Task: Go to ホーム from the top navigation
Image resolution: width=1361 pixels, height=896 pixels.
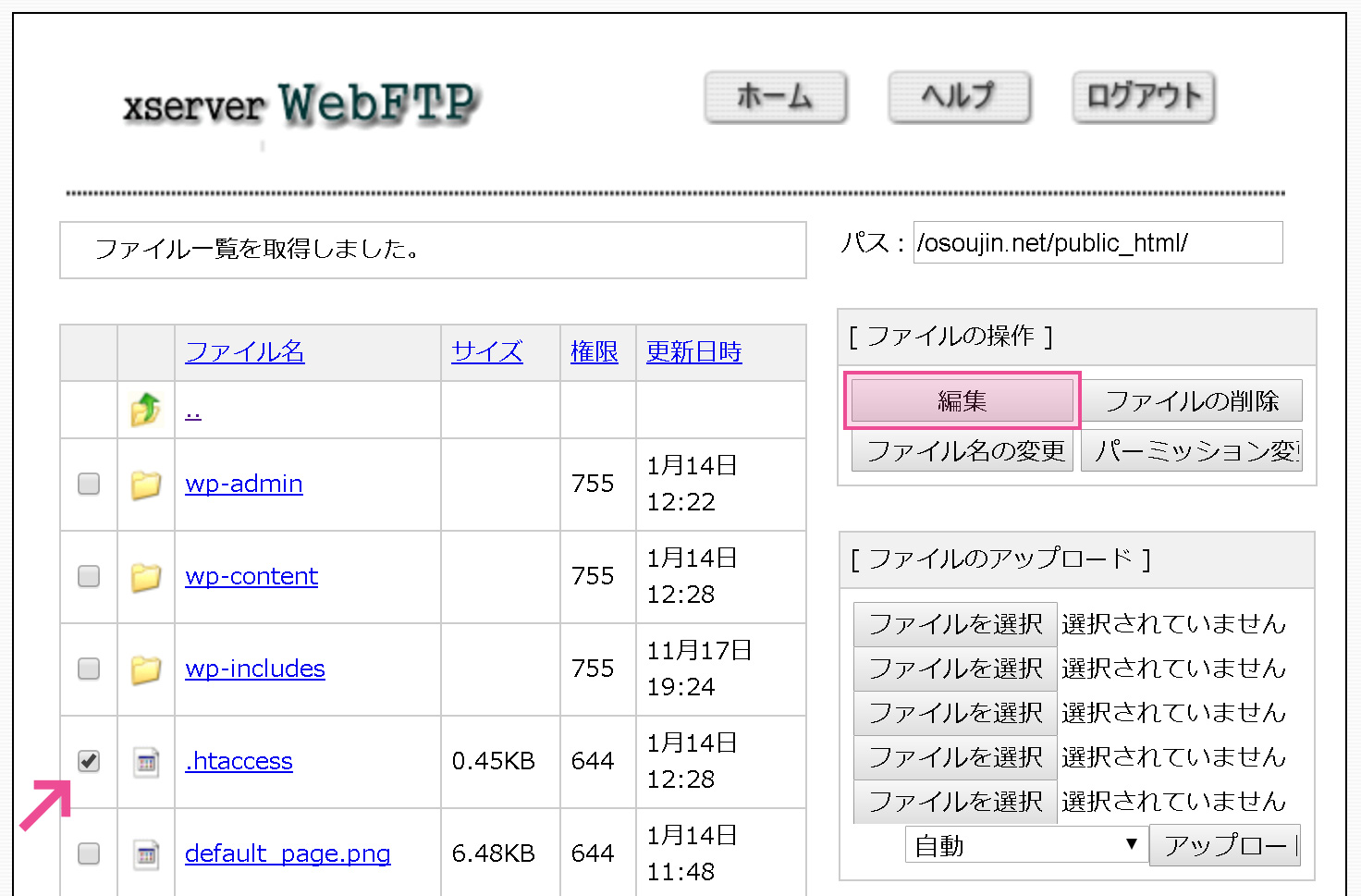Action: coord(775,97)
